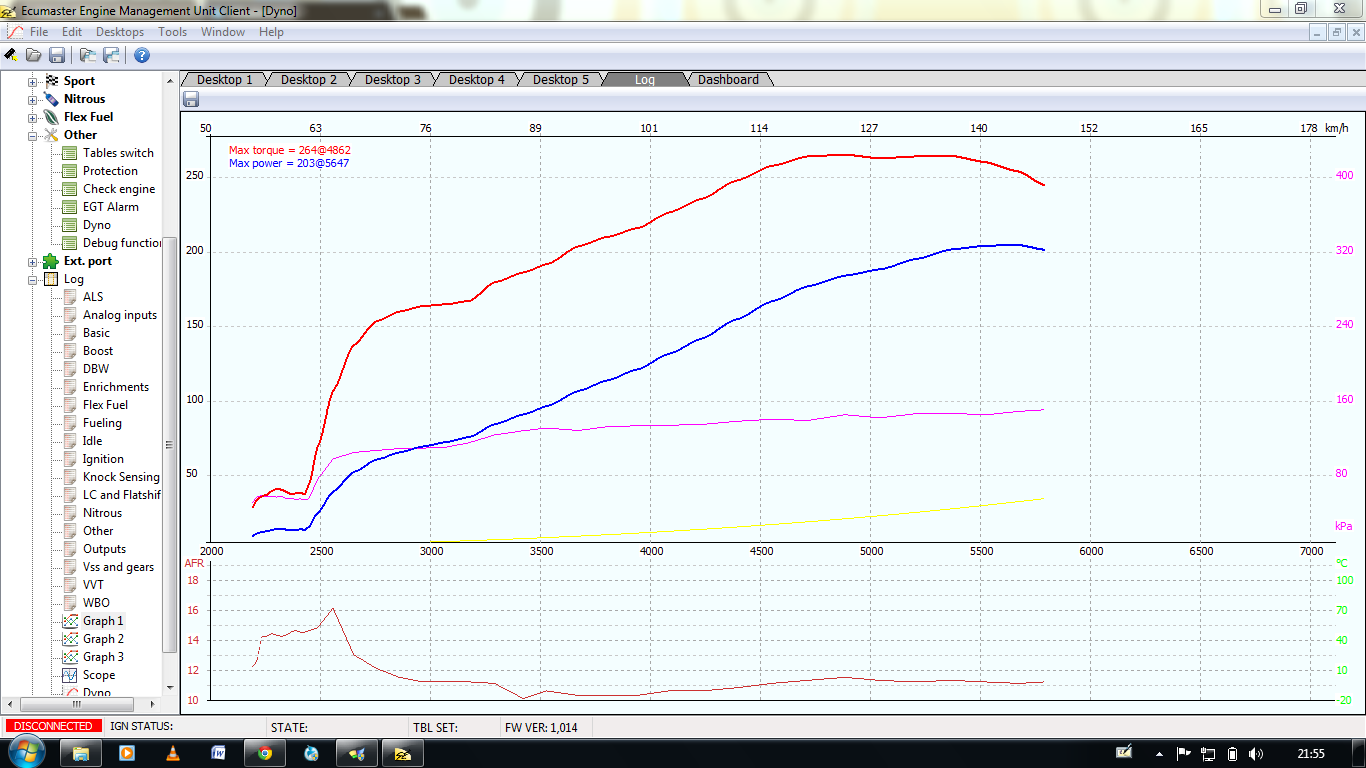Click the connect-to-device toolbar icon
Screen dimensions: 1366x768
pyautogui.click(x=11, y=55)
